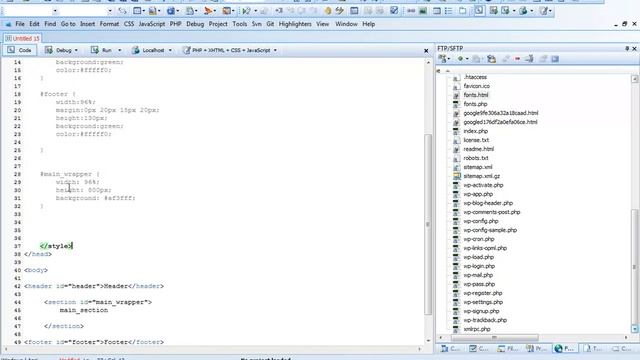Close the FTP/SFTP panel
Viewport: 640px width, 360px height.
tap(634, 49)
